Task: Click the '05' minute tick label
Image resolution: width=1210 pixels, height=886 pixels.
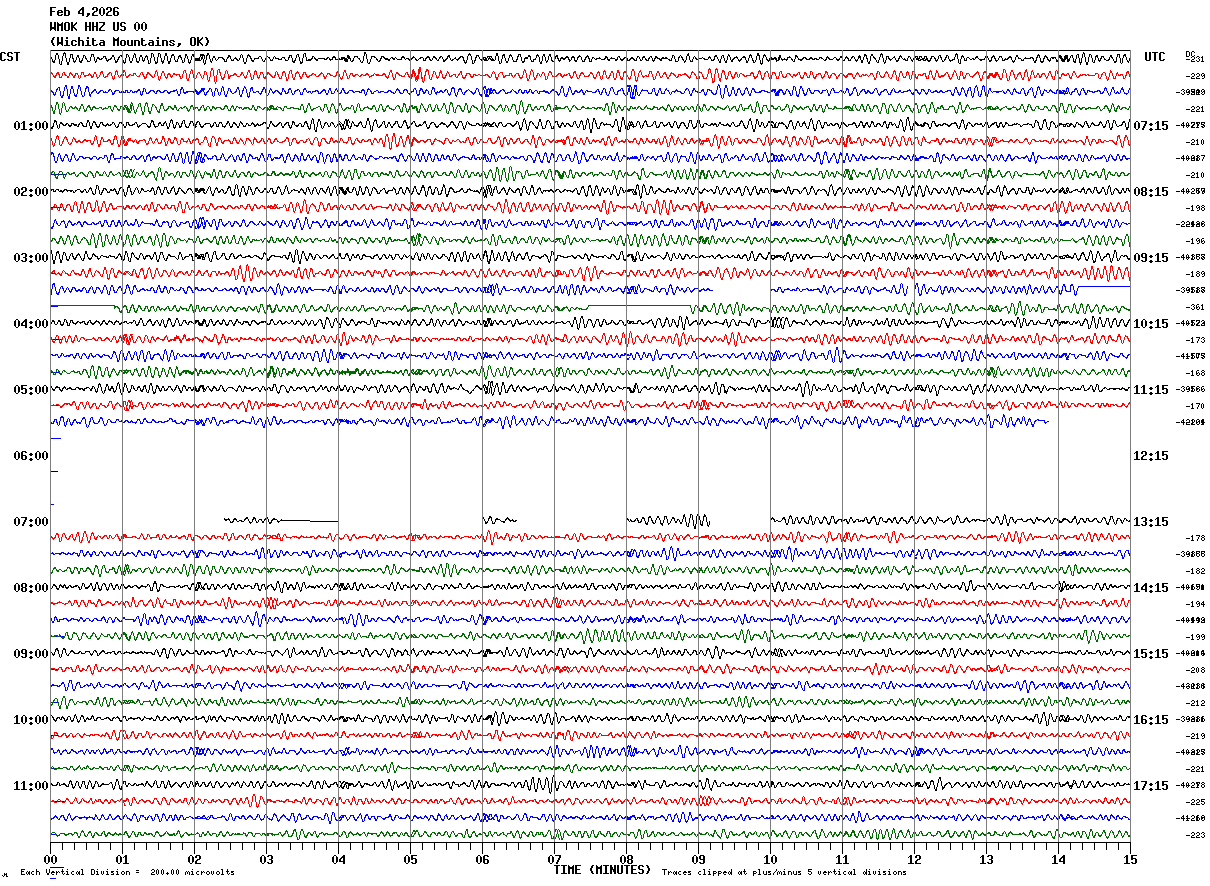Action: pyautogui.click(x=410, y=859)
